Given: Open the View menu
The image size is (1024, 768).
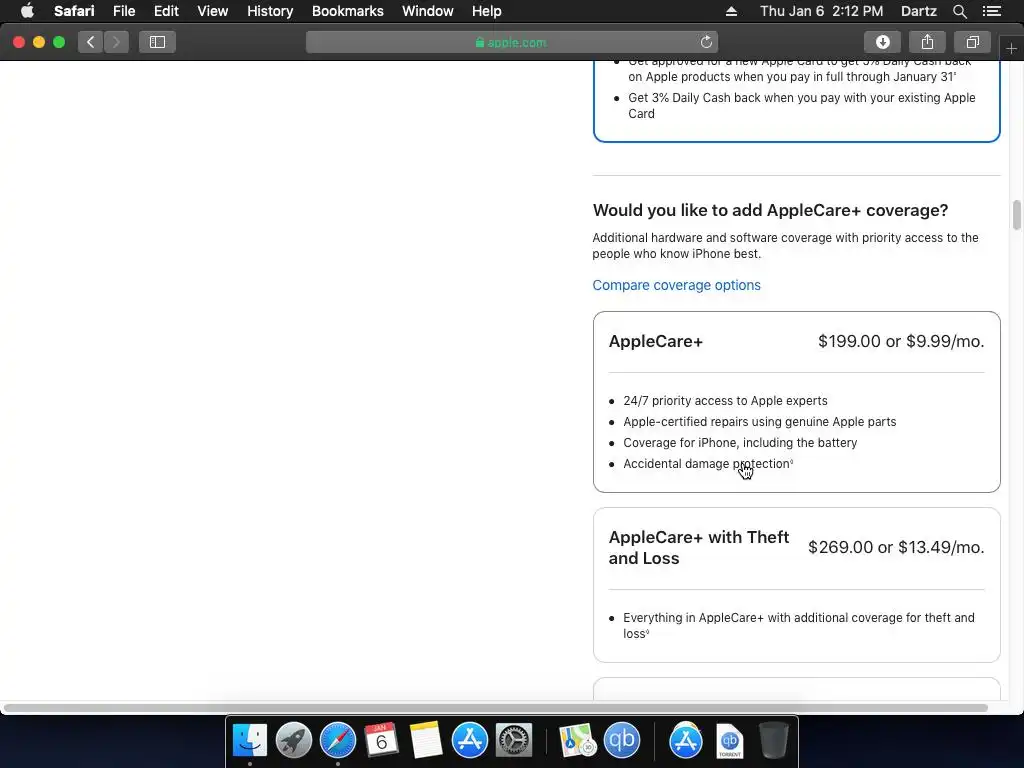Looking at the screenshot, I should click(213, 11).
